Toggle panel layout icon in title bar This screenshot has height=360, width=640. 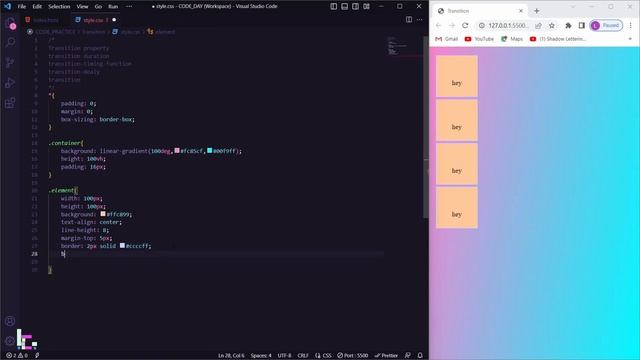(344, 6)
